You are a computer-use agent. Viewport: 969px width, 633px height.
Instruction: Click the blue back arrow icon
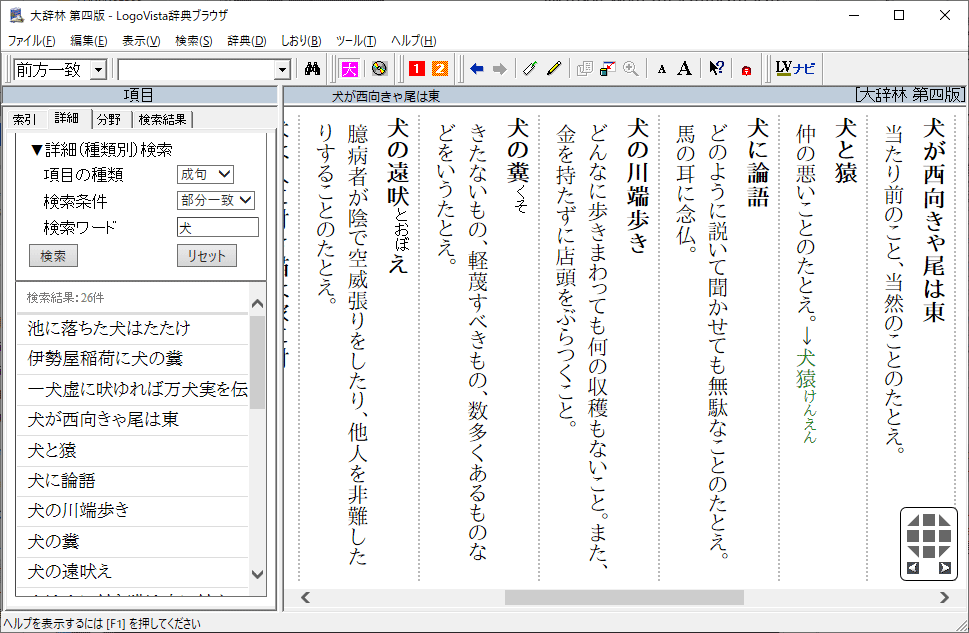pos(476,69)
